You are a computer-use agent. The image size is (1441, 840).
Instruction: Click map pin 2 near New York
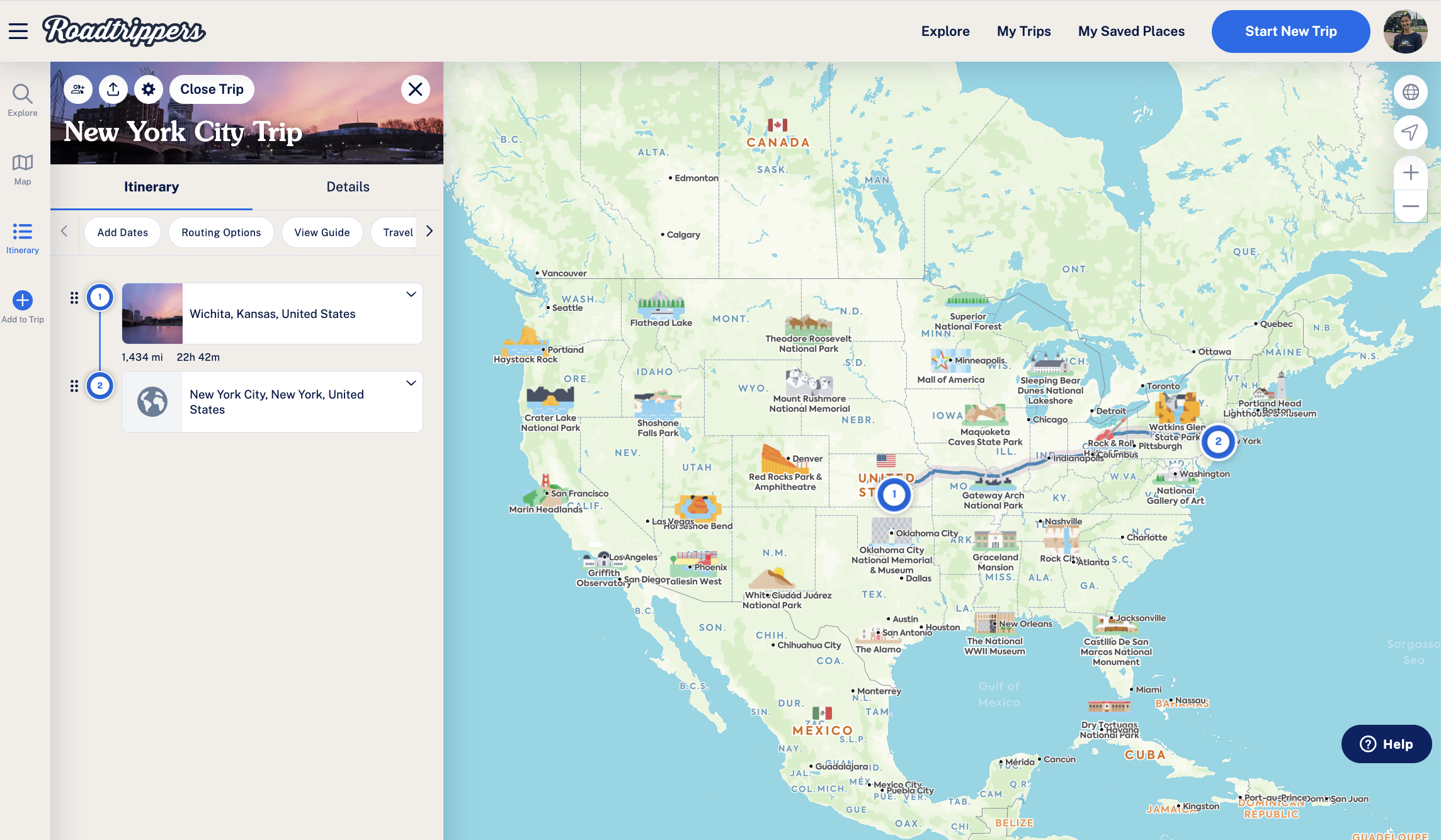click(x=1218, y=441)
